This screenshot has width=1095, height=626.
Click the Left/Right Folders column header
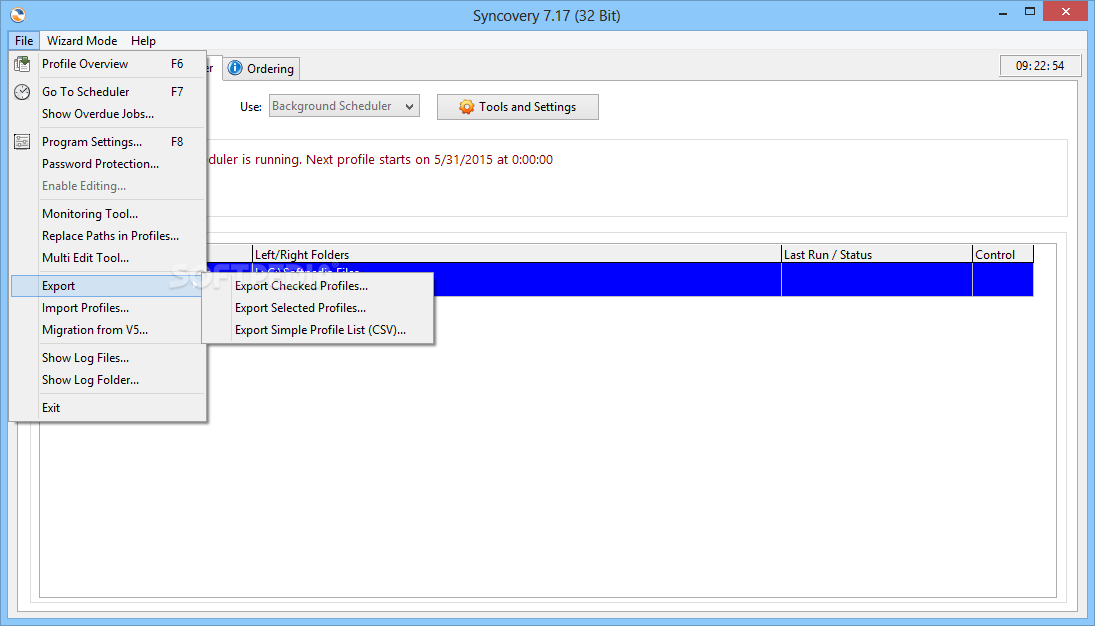pos(517,254)
